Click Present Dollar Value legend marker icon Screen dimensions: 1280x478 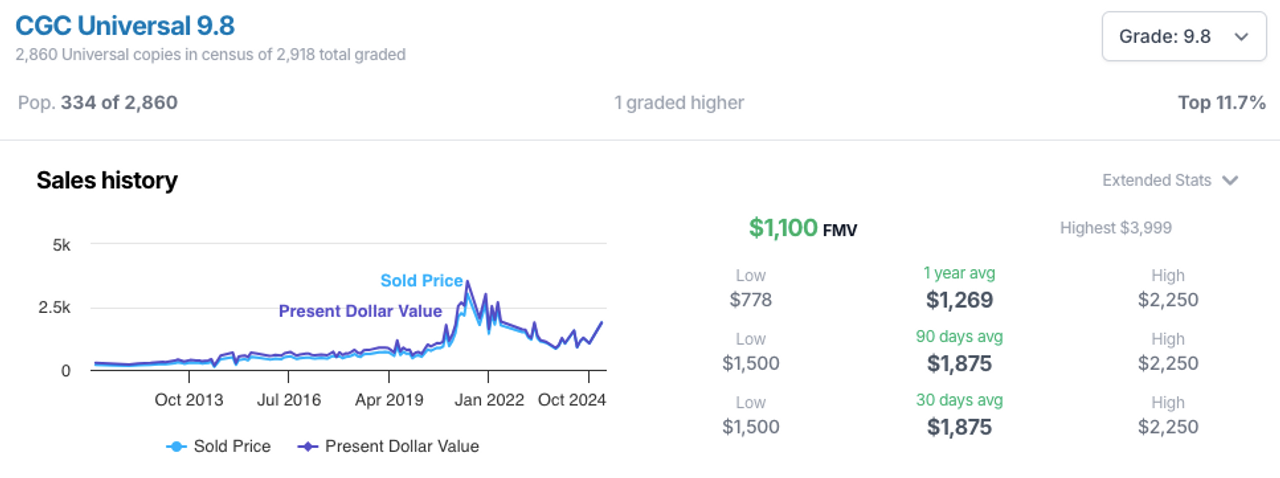pyautogui.click(x=307, y=446)
